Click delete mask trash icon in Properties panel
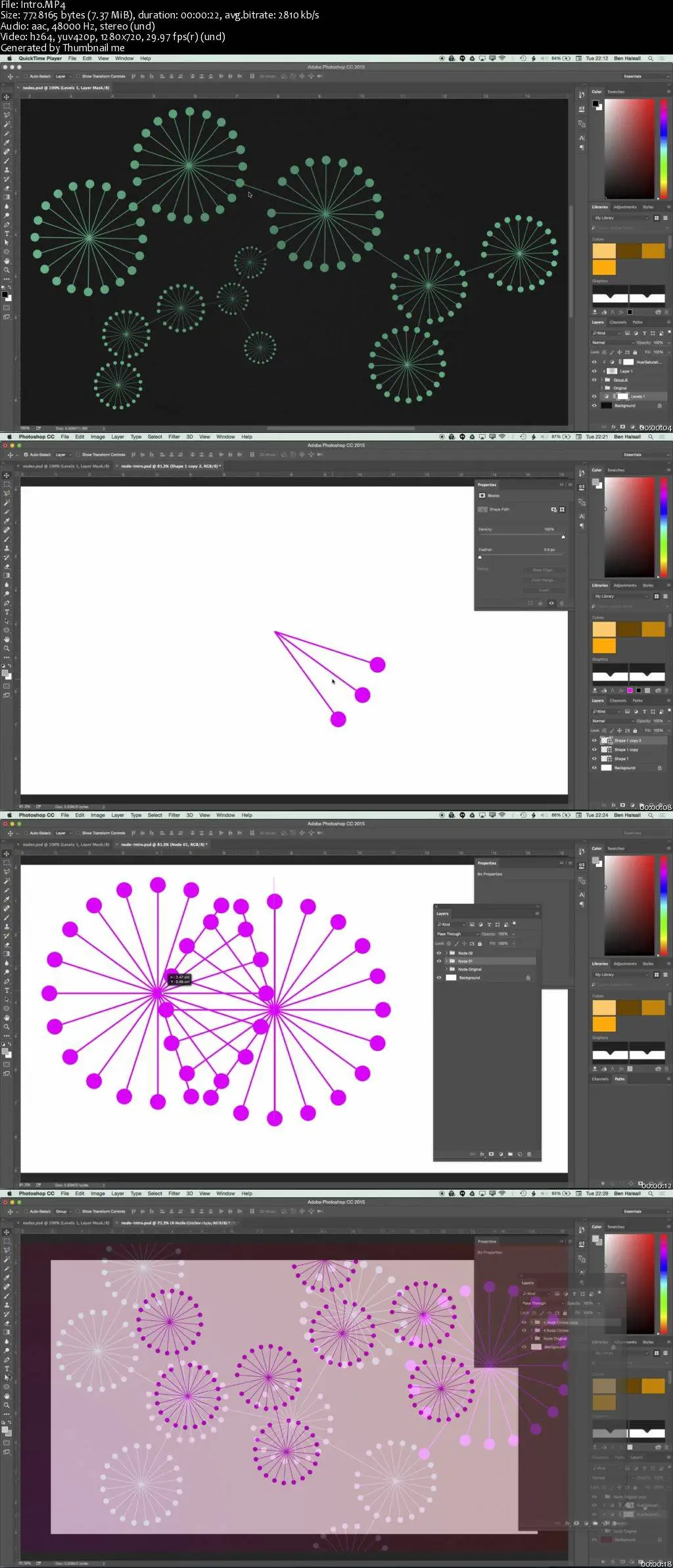This screenshot has width=673, height=1568. pyautogui.click(x=561, y=603)
